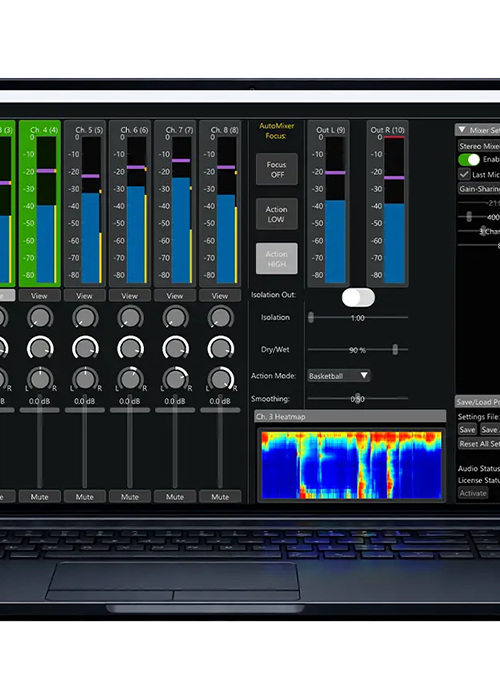
Task: Click the AutoMixer Focus label
Action: [x=276, y=131]
